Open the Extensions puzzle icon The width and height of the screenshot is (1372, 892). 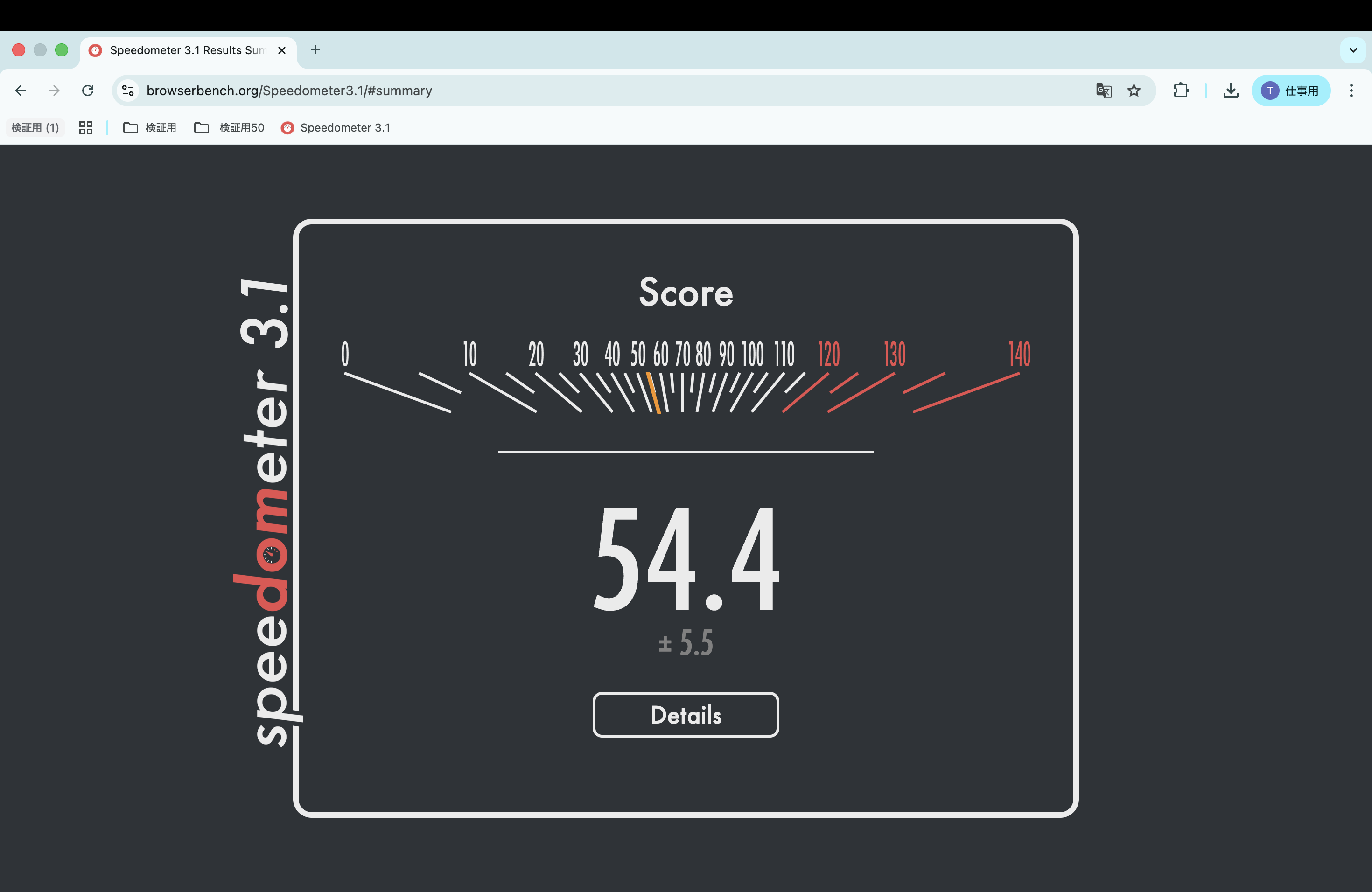click(1181, 91)
